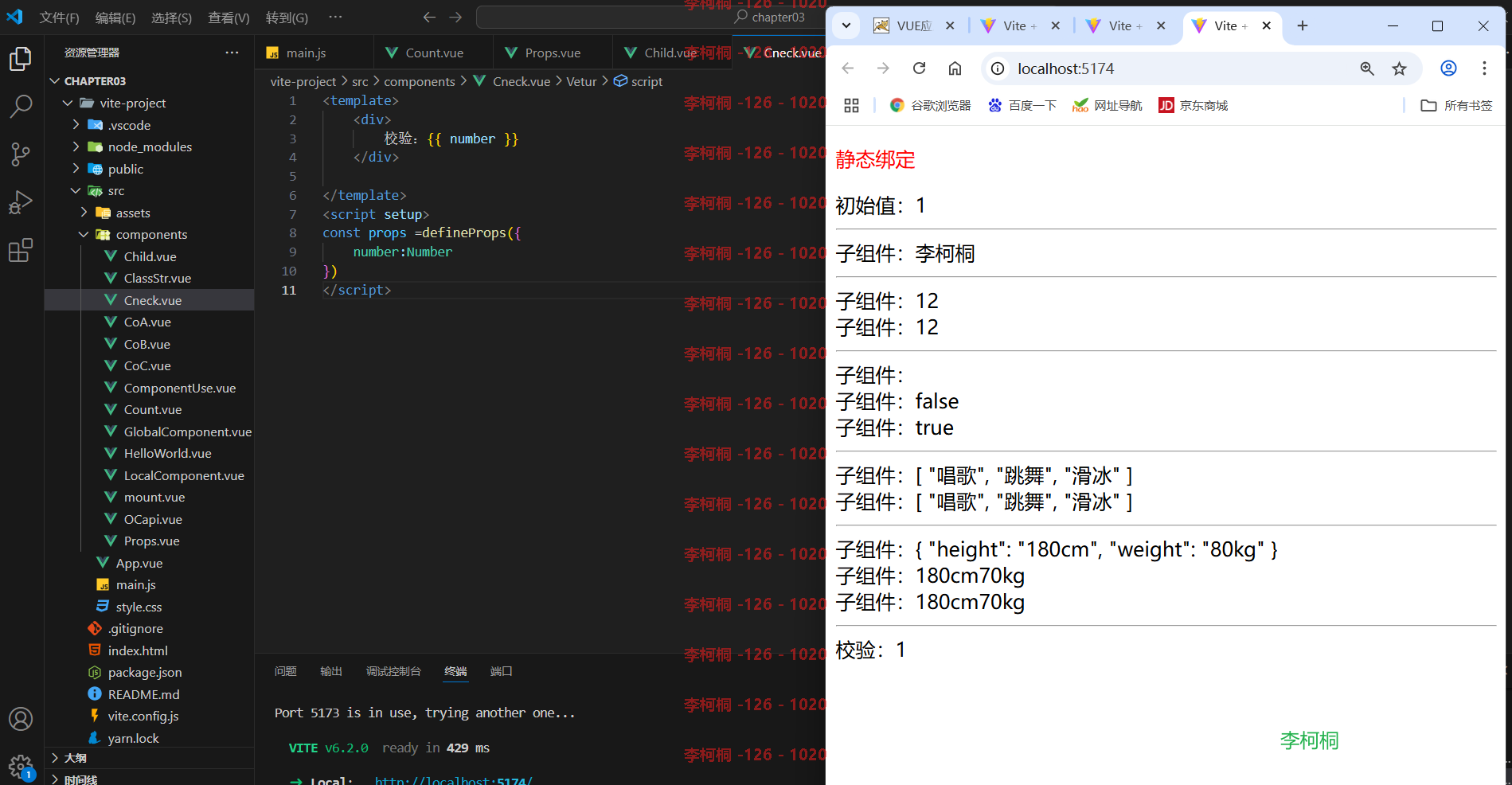Open the Accounts menu in VS Code
This screenshot has width=1512, height=785.
tap(21, 719)
